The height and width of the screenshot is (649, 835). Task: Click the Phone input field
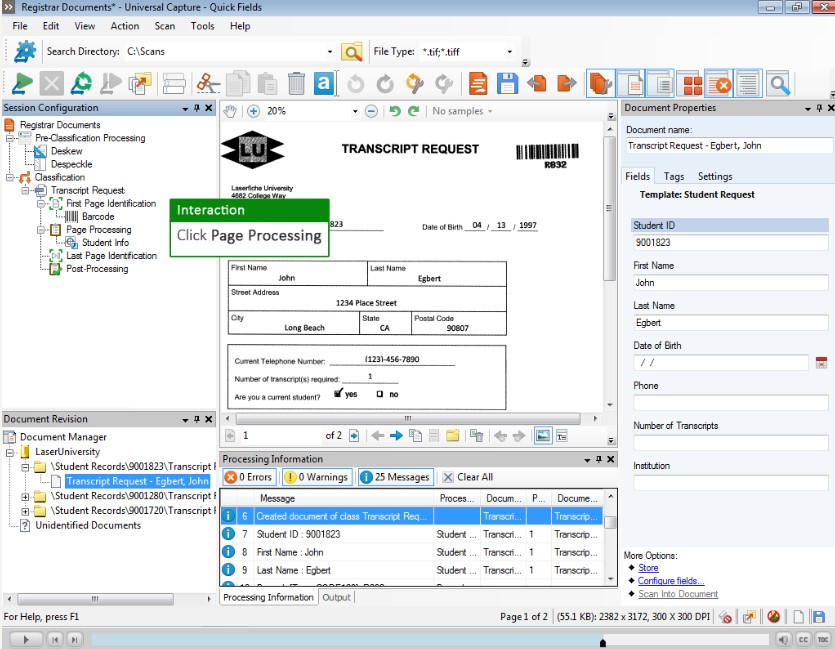(731, 403)
